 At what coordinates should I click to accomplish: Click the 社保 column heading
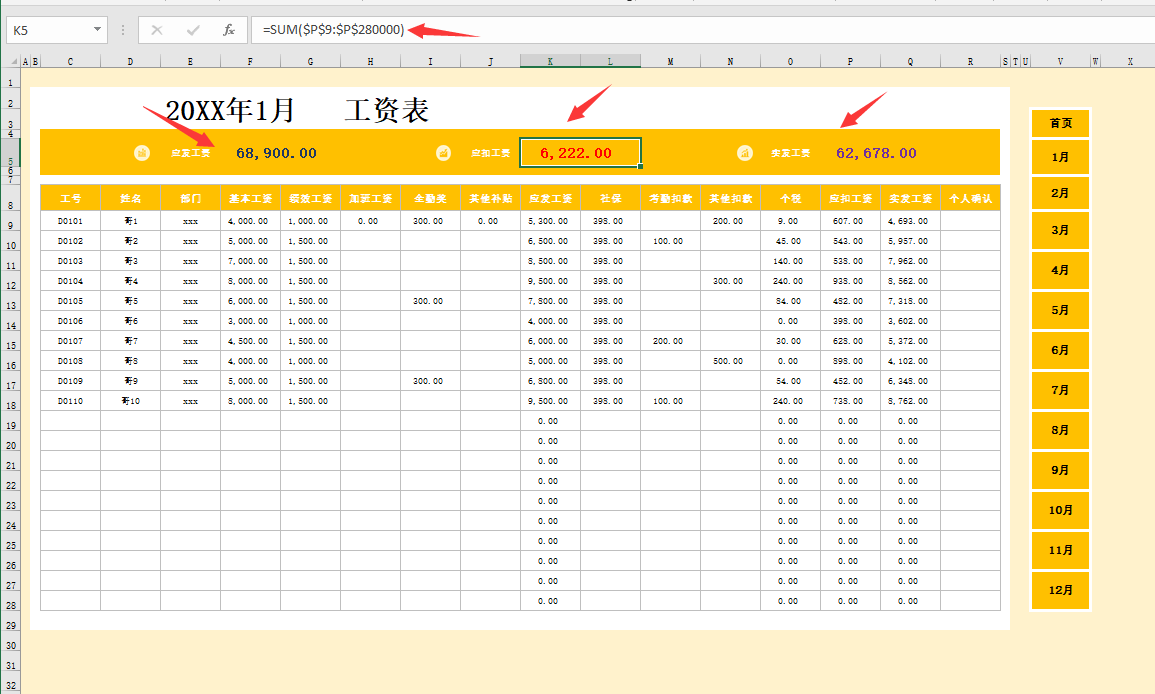click(x=611, y=198)
